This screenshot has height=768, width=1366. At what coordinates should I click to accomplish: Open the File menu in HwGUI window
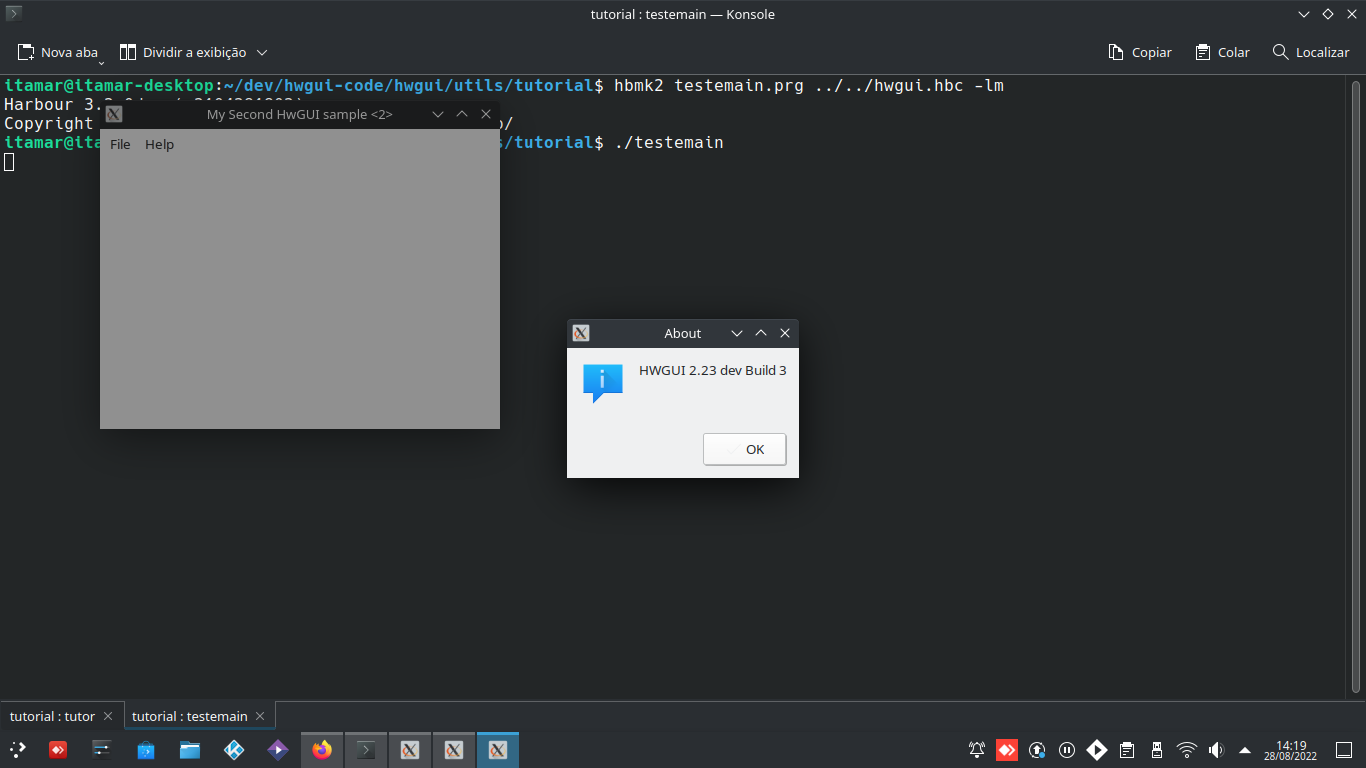point(120,144)
